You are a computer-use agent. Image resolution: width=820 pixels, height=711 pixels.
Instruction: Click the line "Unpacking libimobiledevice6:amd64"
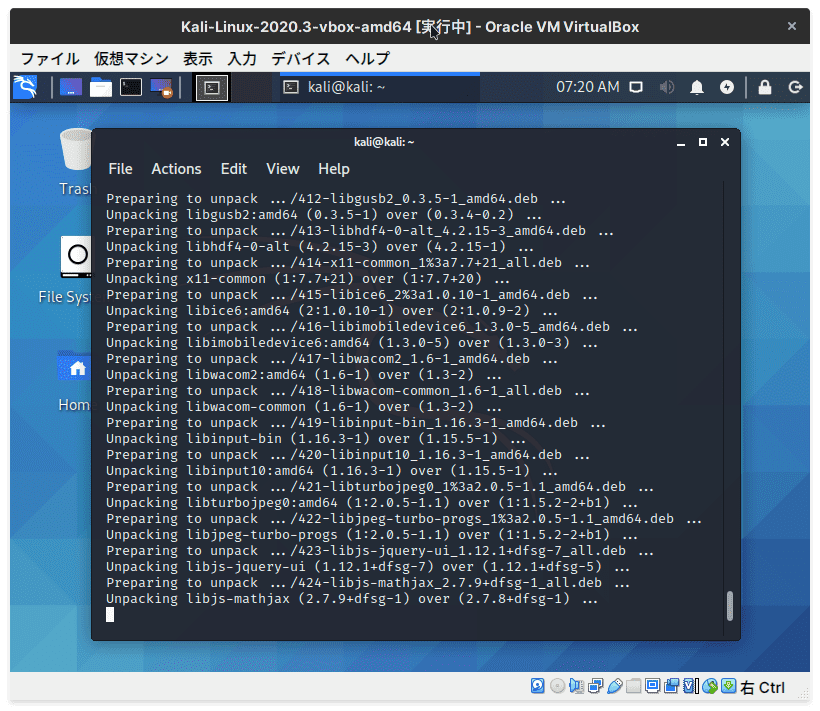pos(351,343)
